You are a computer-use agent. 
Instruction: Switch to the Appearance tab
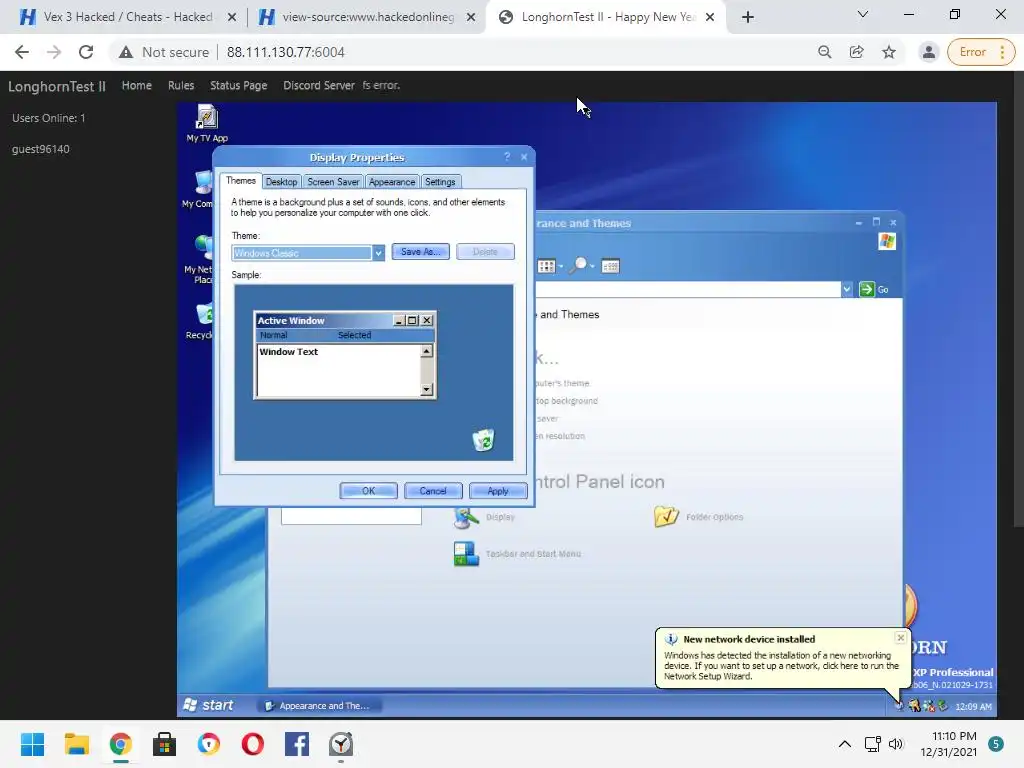[x=392, y=182]
